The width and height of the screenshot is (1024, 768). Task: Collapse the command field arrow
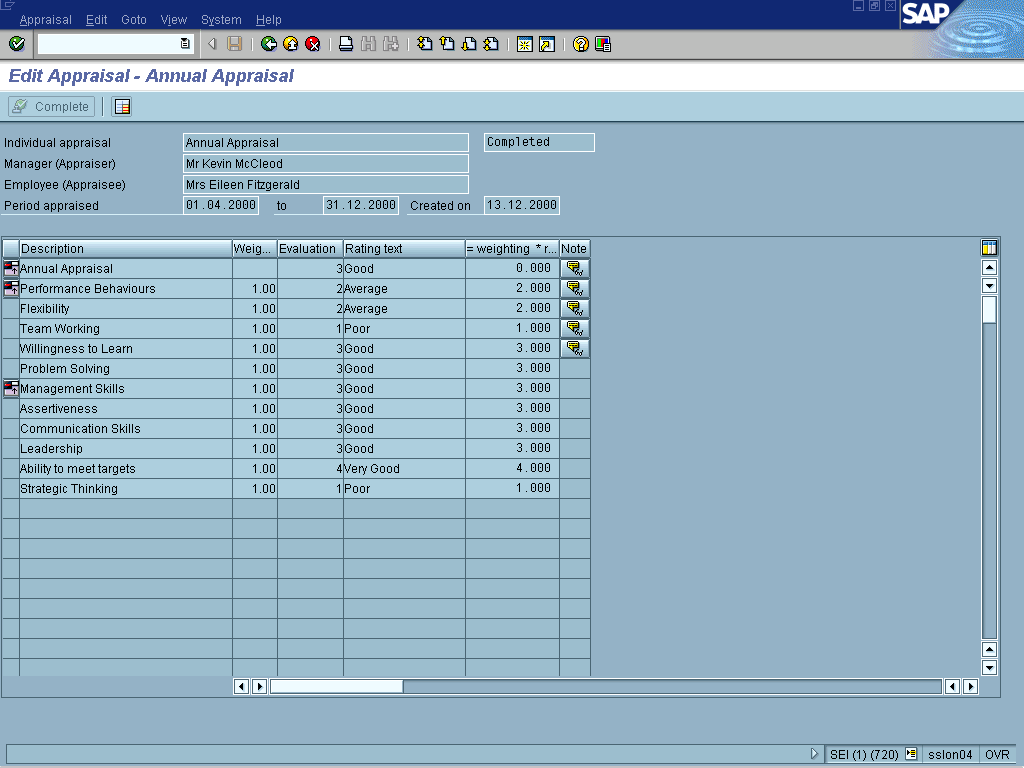click(x=212, y=44)
